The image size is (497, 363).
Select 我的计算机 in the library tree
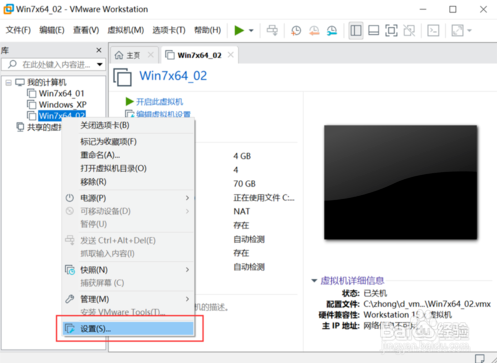click(46, 82)
